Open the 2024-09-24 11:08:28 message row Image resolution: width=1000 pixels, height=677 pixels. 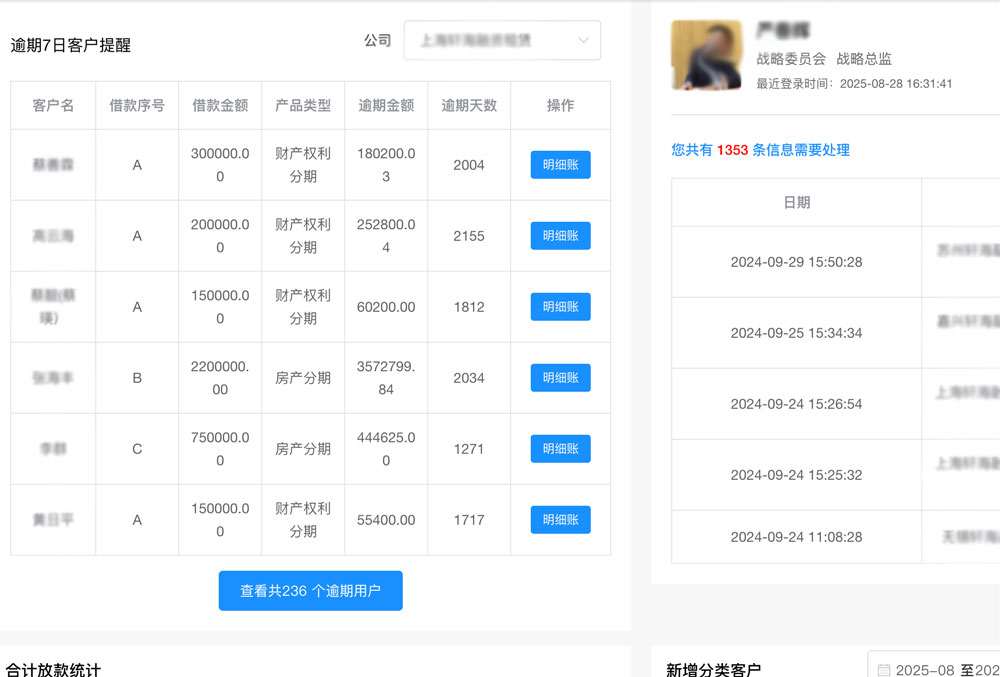[796, 537]
